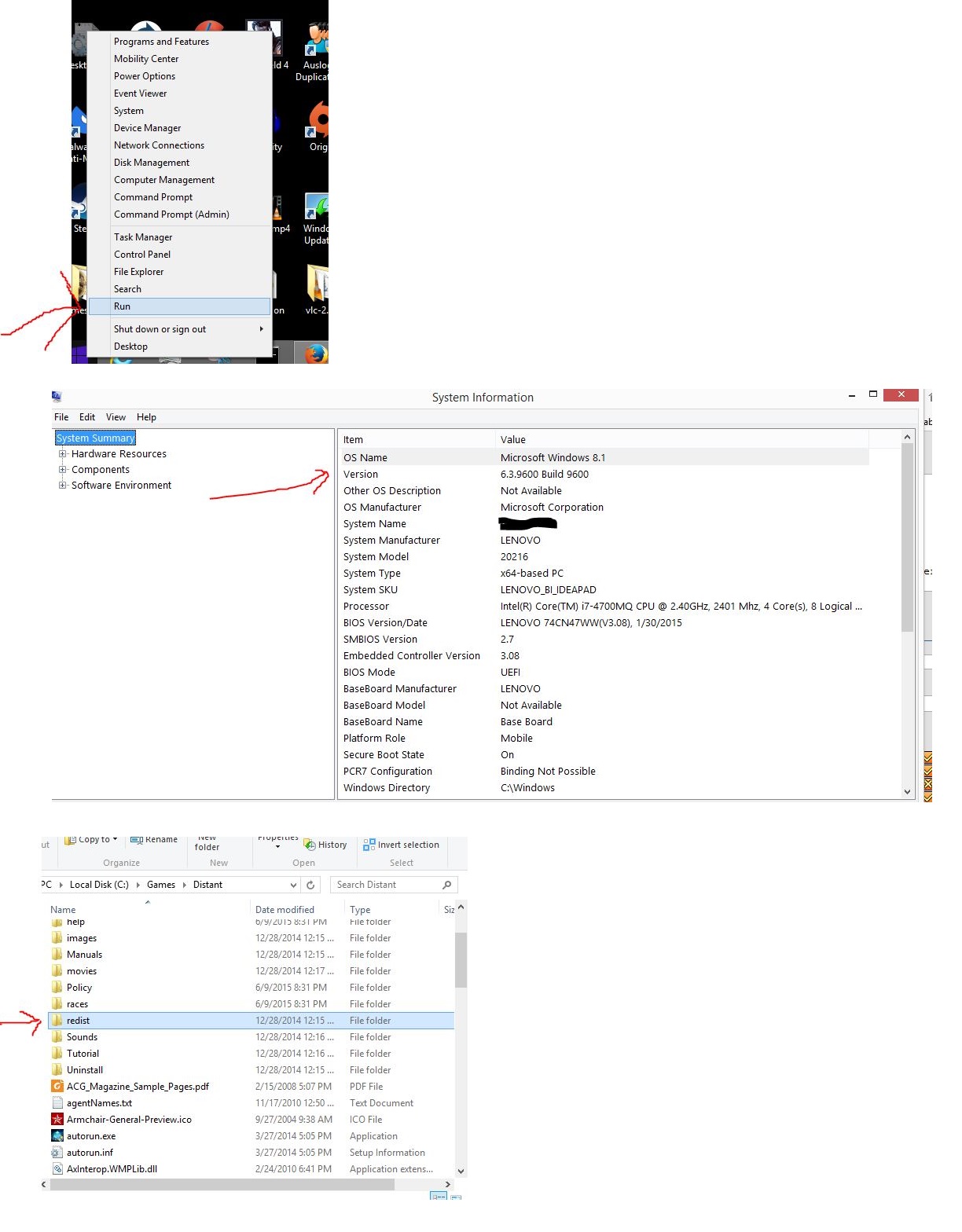Click the Explorer vertical scrollbar thumb

click(461, 959)
